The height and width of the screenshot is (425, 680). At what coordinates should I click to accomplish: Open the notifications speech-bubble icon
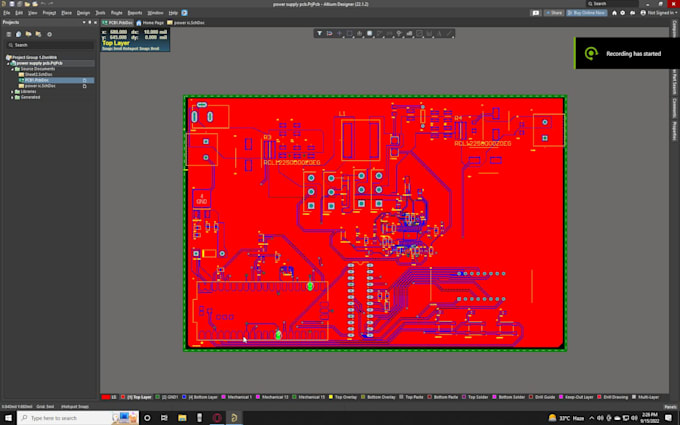[x=536, y=13]
